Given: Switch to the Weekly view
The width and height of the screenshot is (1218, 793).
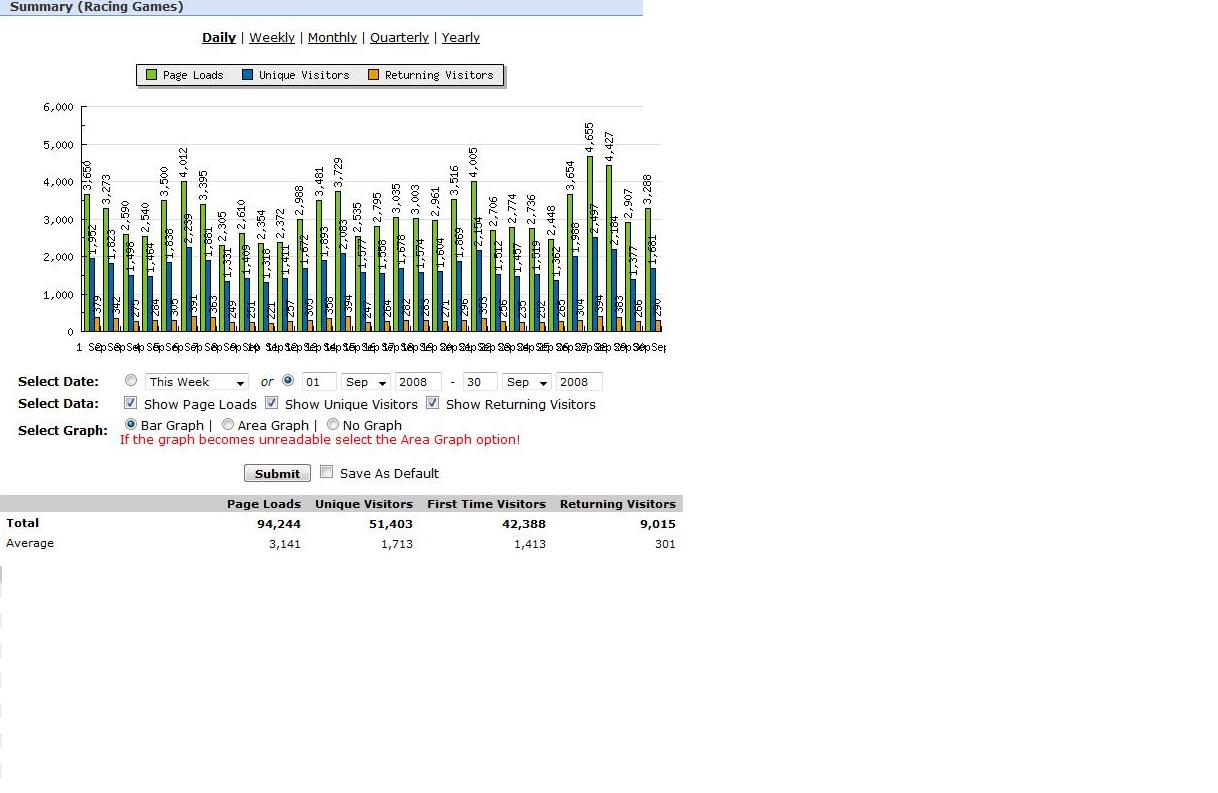Looking at the screenshot, I should (x=272, y=37).
